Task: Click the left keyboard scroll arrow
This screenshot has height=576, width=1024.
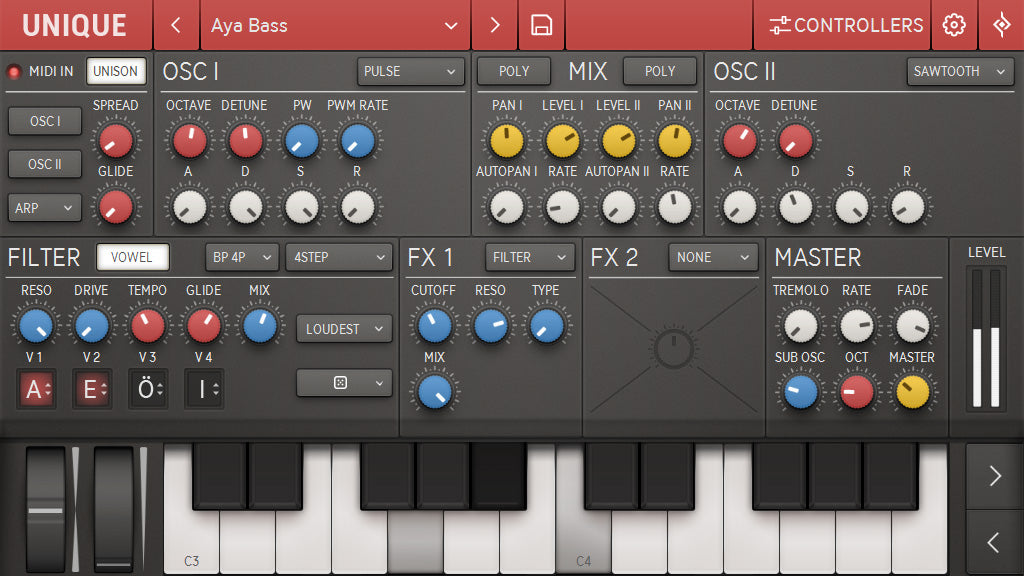Action: [993, 543]
